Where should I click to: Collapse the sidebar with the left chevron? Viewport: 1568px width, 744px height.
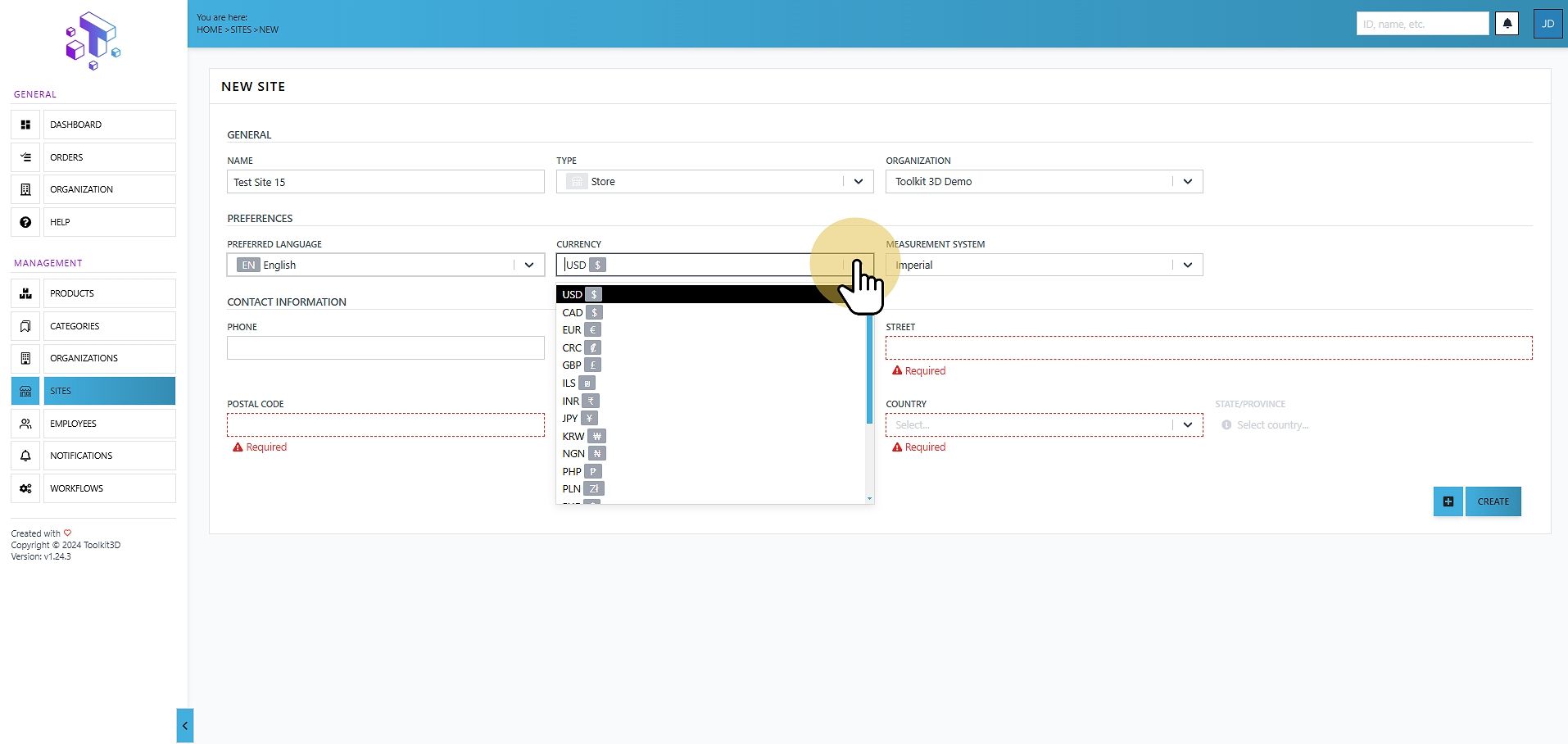pos(185,726)
